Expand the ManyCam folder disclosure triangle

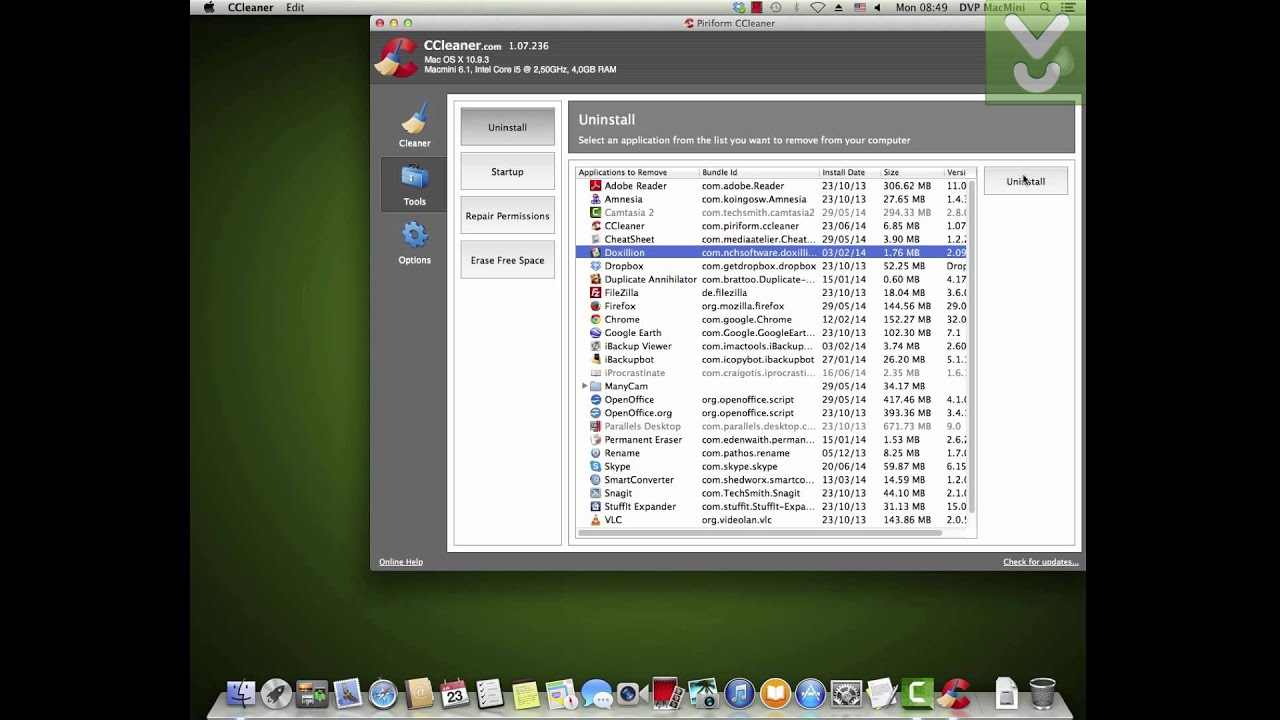(x=584, y=386)
